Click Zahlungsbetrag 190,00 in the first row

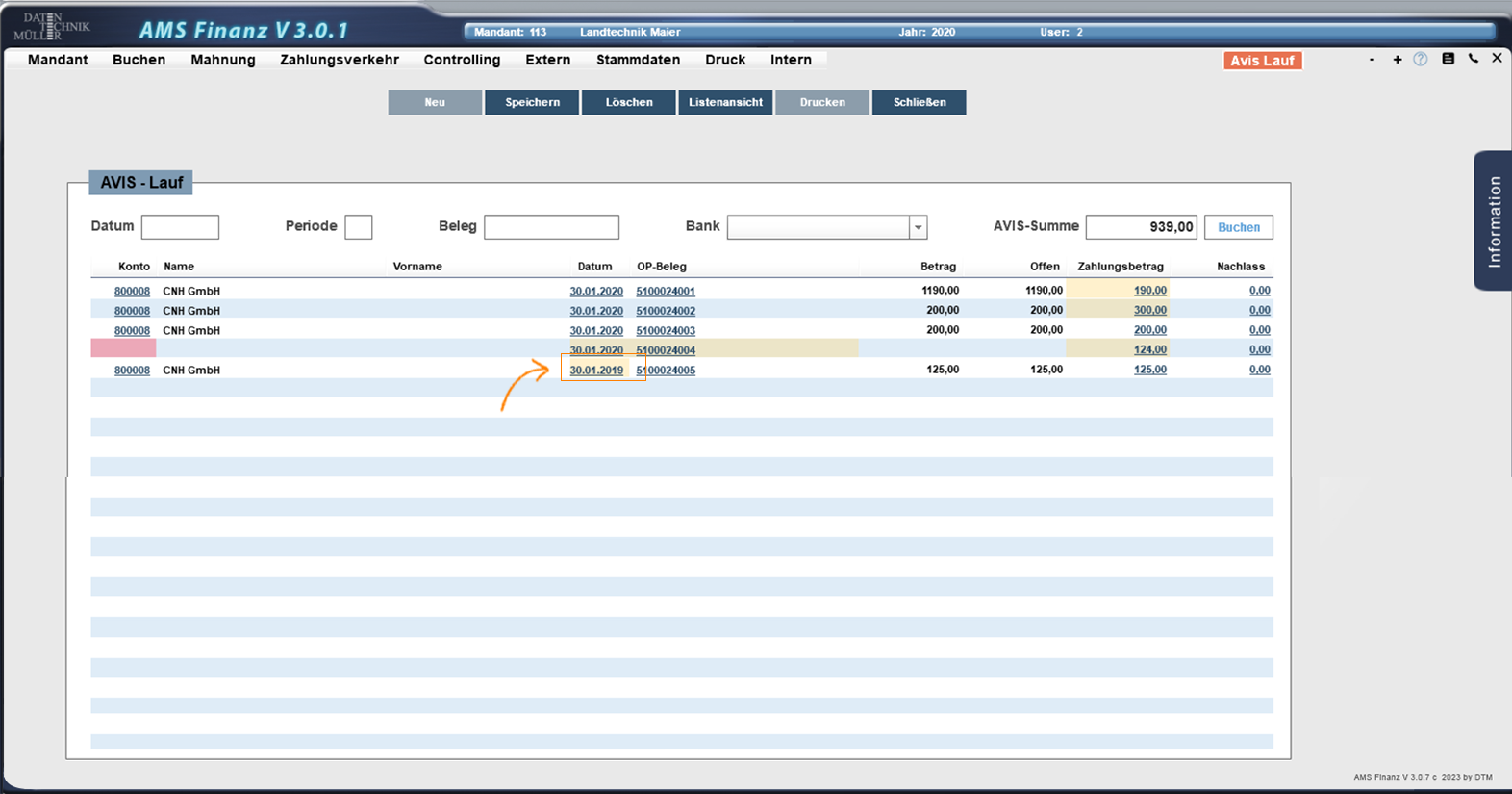click(x=1149, y=291)
